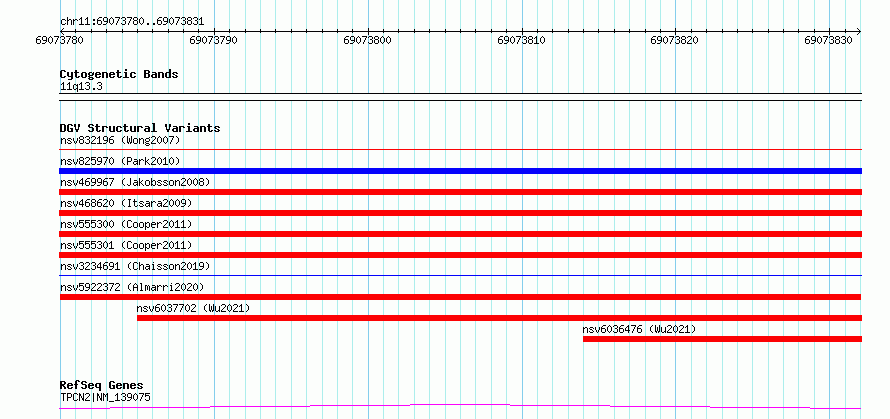
Task: Click the short red nsv6036476 bar
Action: [x=722, y=339]
